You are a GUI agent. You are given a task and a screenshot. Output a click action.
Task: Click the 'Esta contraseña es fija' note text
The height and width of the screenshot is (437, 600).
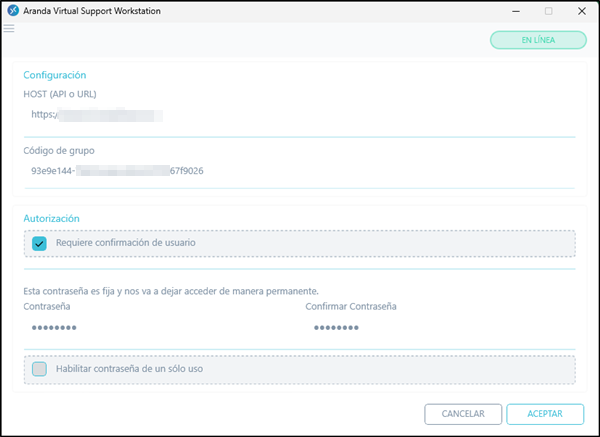[171, 292]
